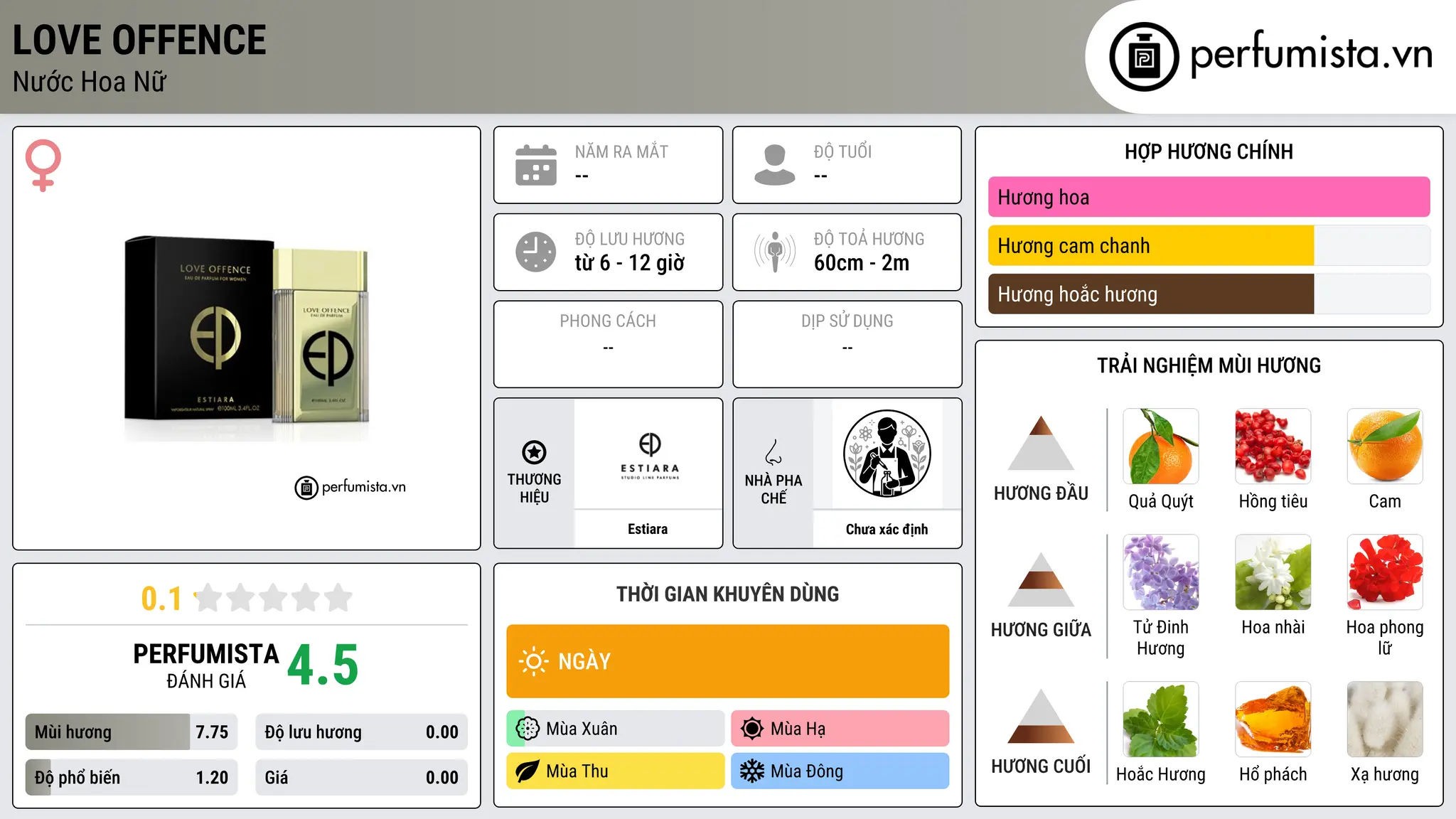Screen dimensions: 1456x819
Task: Click the Hợp hương chính heading
Action: pyautogui.click(x=1209, y=151)
